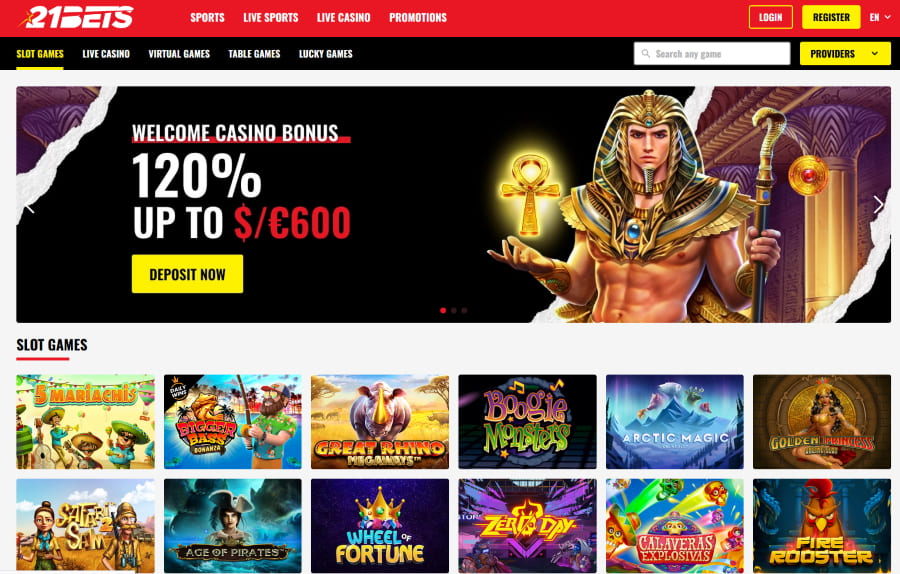Switch to the Table Games tab
Viewport: 900px width, 574px height.
coord(254,54)
